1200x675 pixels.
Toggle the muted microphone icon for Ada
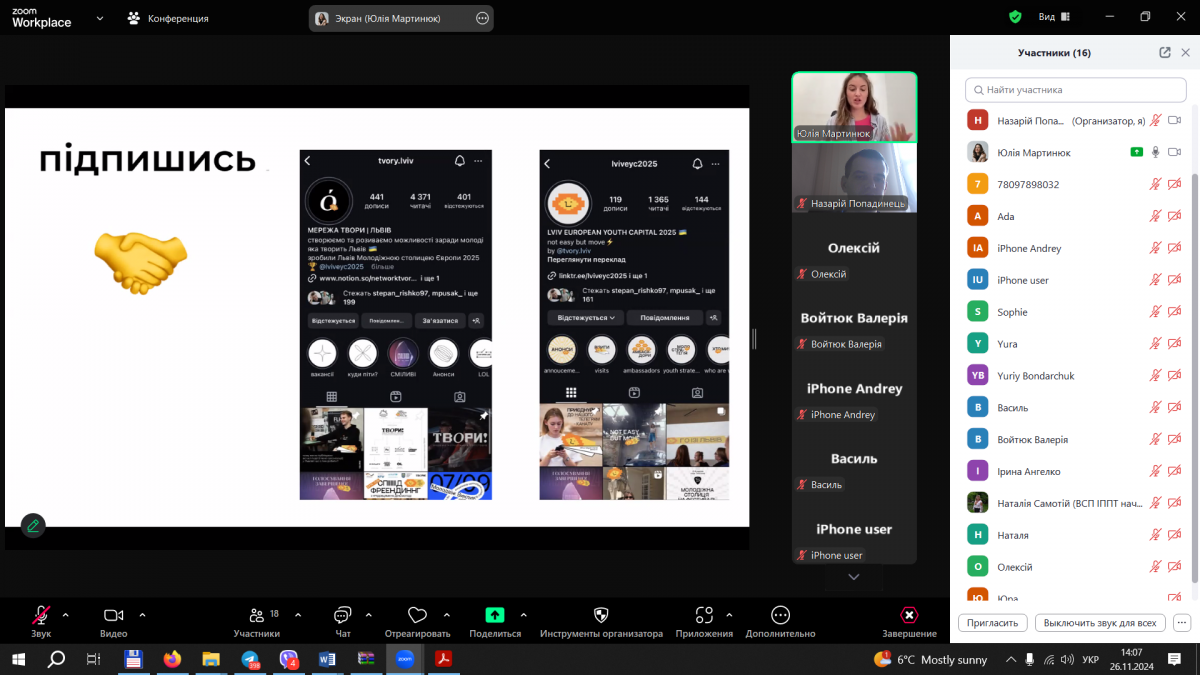pyautogui.click(x=1155, y=216)
